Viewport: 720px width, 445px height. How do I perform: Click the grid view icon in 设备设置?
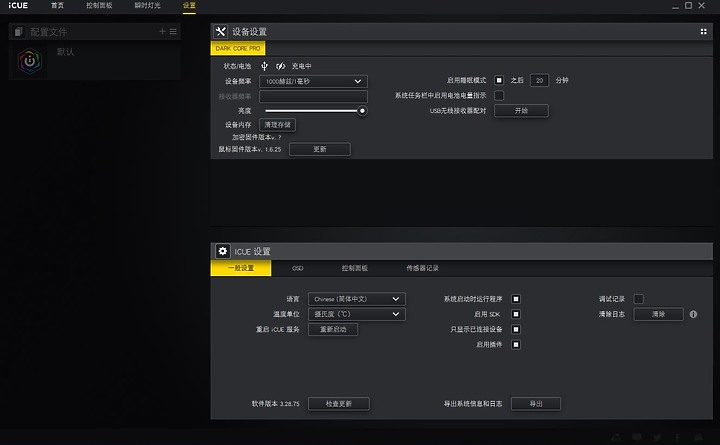click(x=703, y=31)
